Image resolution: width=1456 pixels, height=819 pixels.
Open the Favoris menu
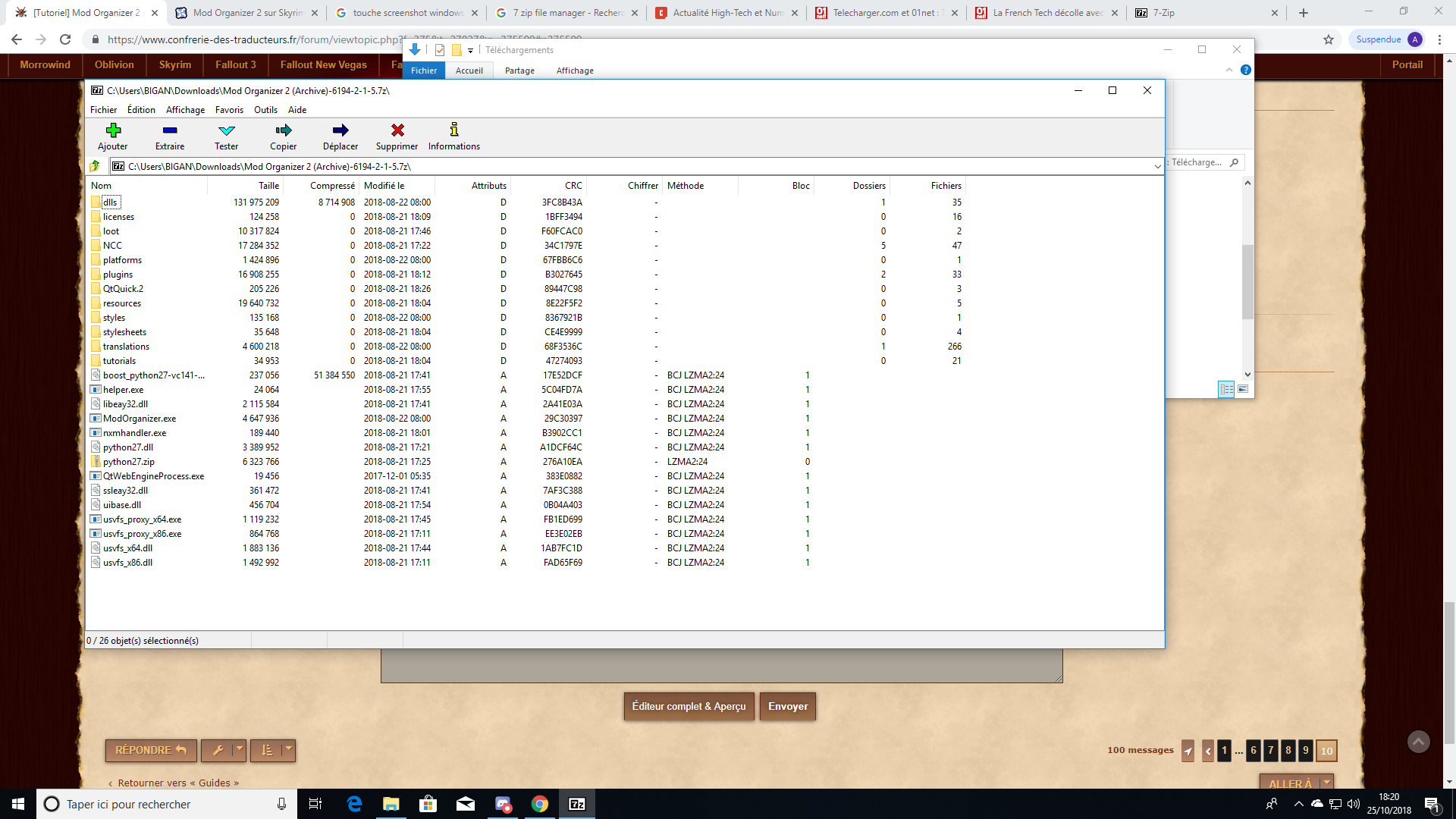click(x=229, y=110)
